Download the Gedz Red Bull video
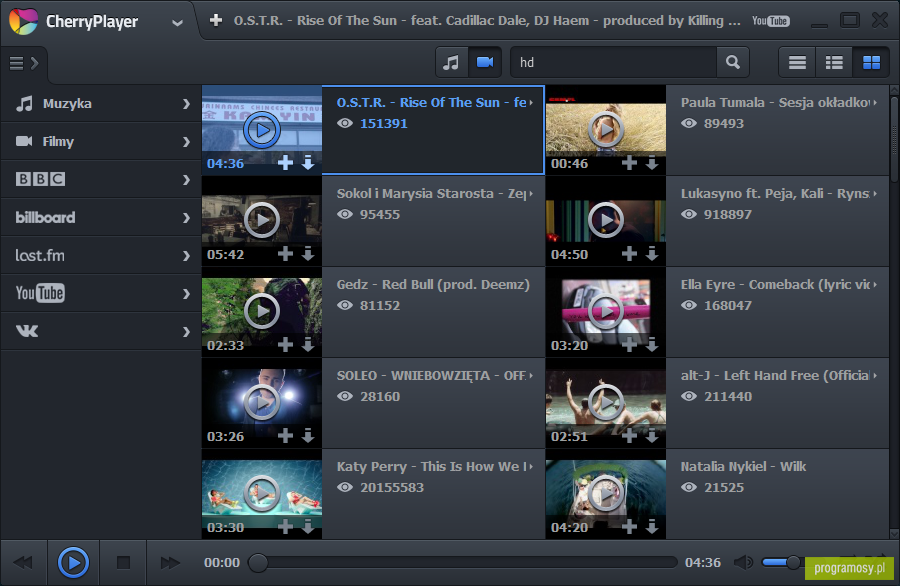 pos(308,344)
